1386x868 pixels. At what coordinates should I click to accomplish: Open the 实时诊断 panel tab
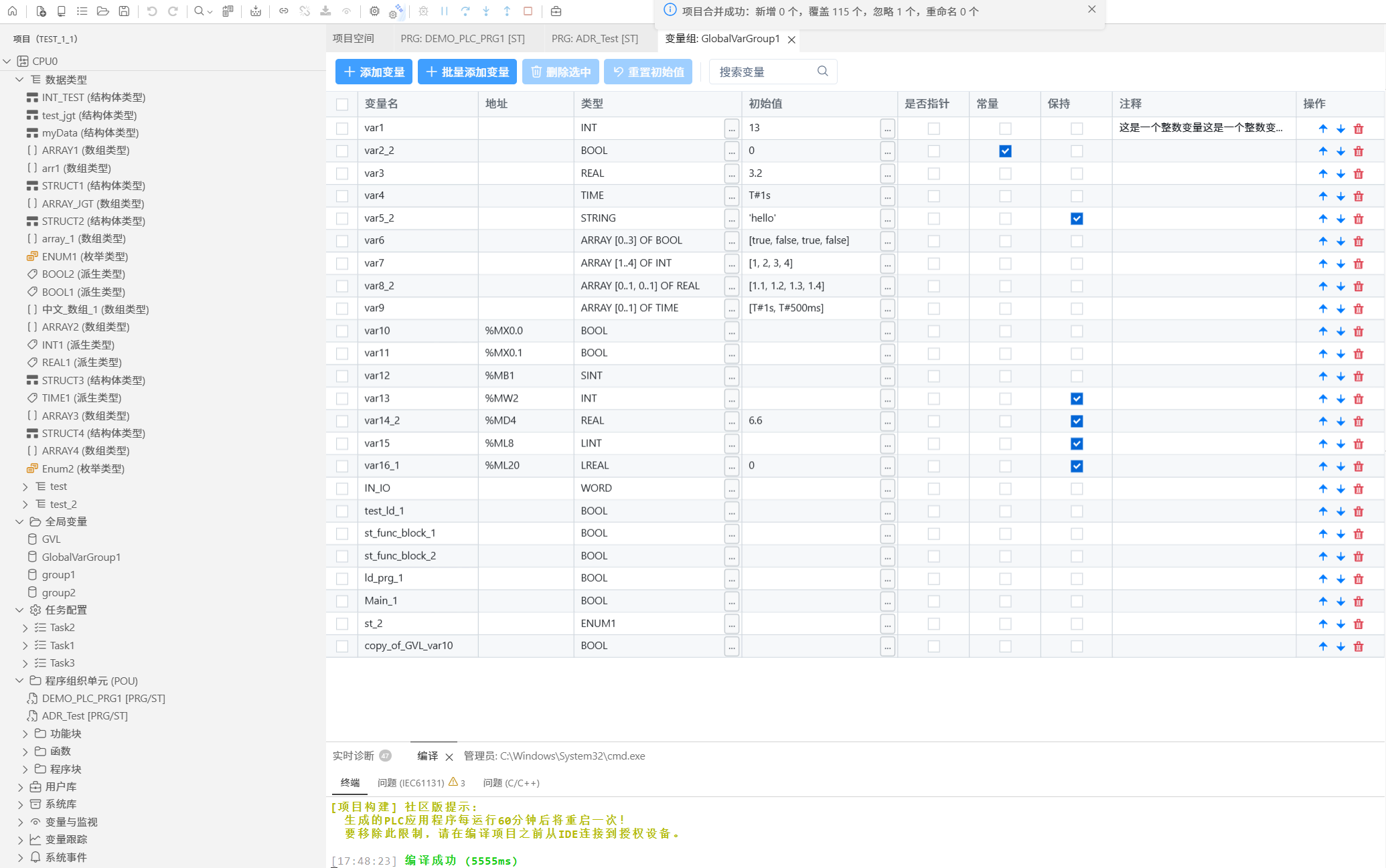[x=362, y=756]
